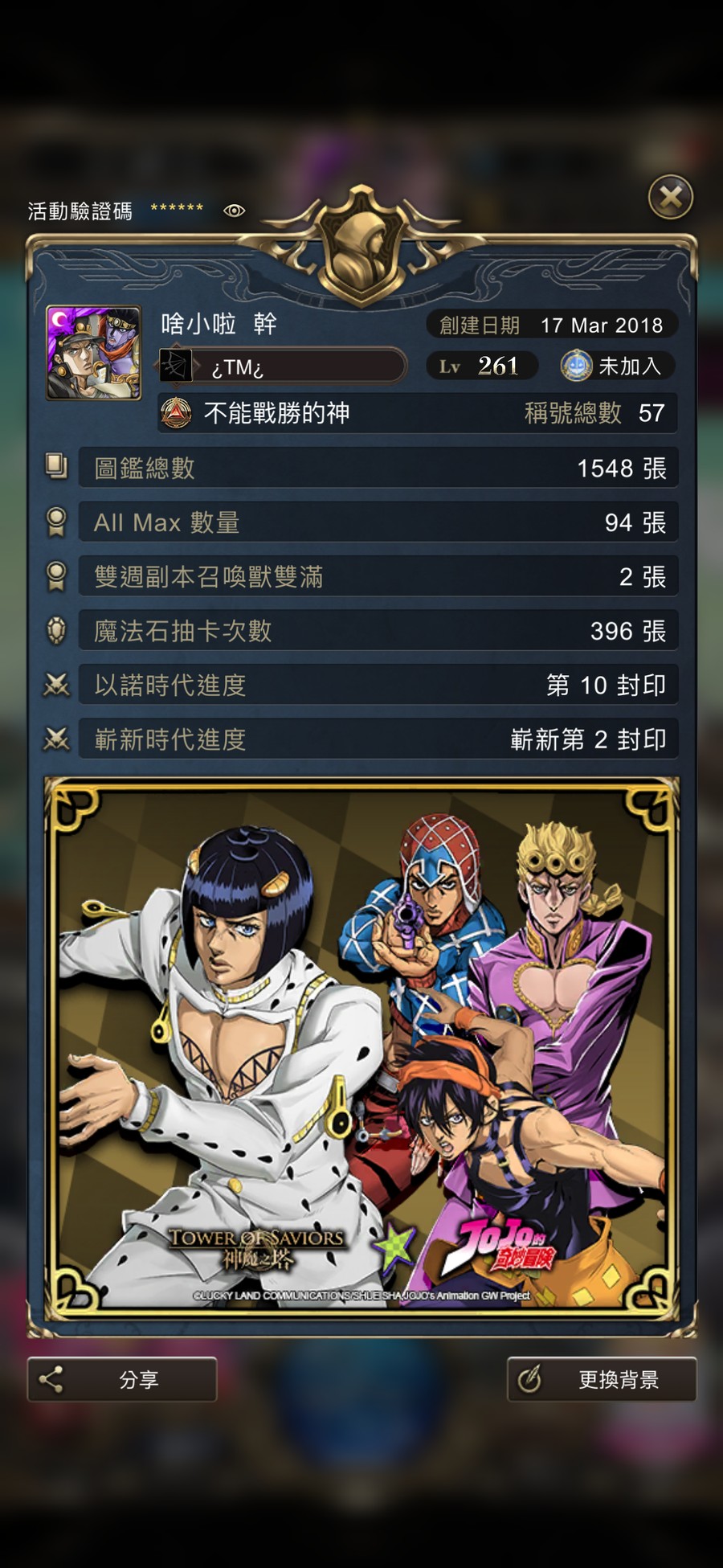Tap the All Max 數量 medal icon
723x1568 pixels.
tap(56, 522)
